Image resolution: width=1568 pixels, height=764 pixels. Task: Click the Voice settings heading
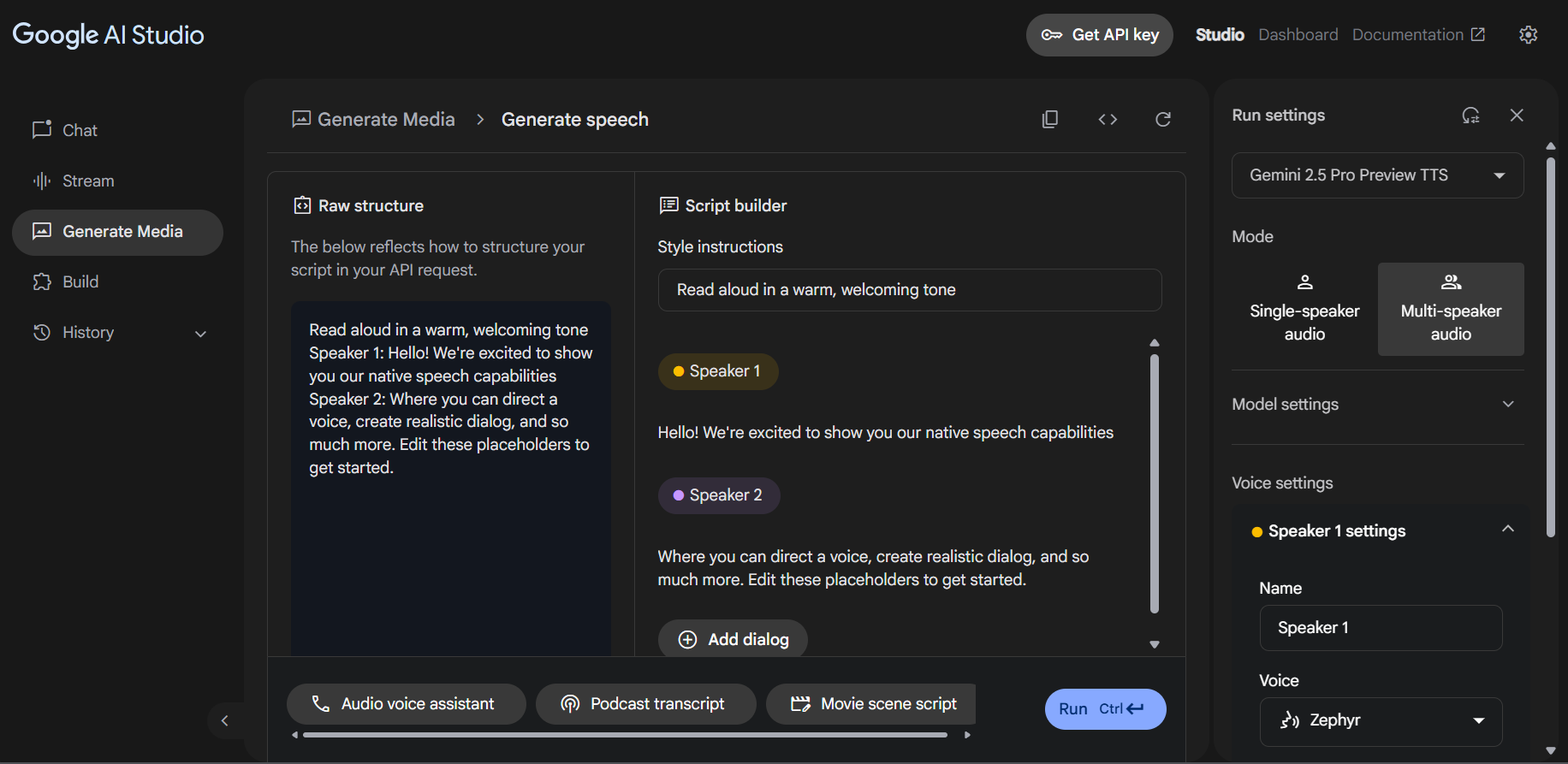coord(1282,483)
